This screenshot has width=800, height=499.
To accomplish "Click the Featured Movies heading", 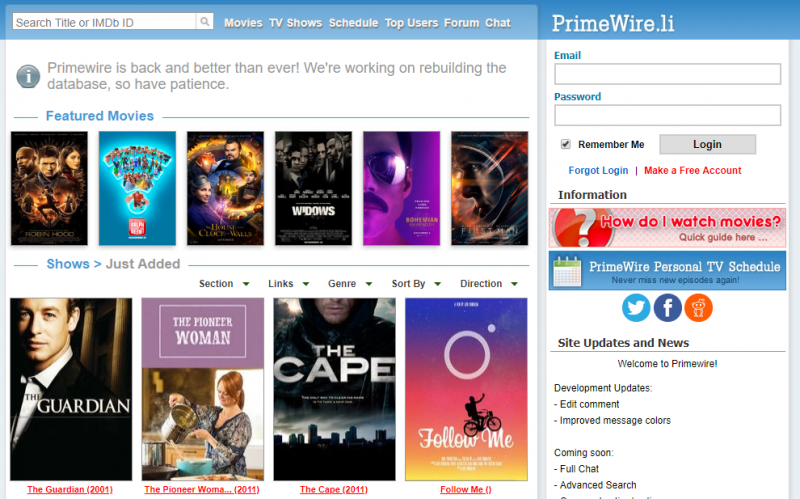I will (x=99, y=116).
